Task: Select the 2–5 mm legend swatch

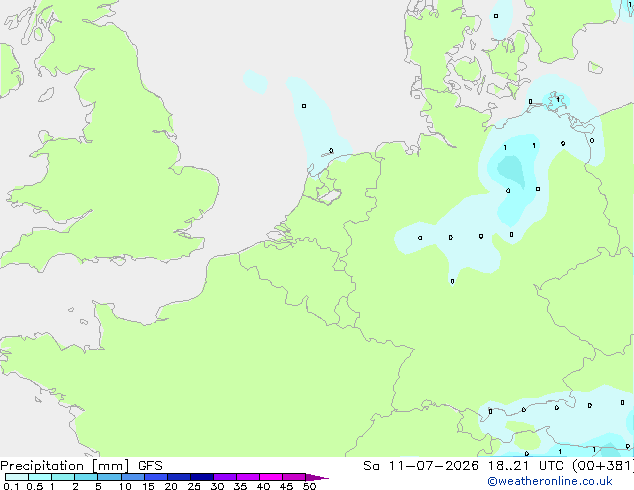Action: [x=86, y=477]
